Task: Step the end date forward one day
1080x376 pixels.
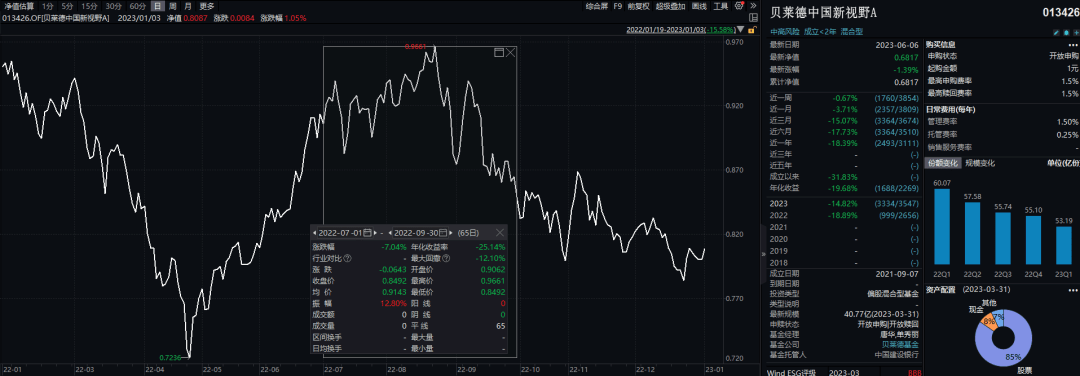Action: point(450,233)
